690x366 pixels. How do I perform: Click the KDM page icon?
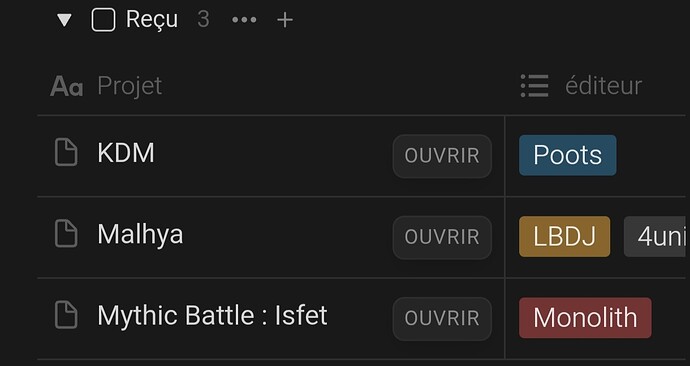click(66, 153)
